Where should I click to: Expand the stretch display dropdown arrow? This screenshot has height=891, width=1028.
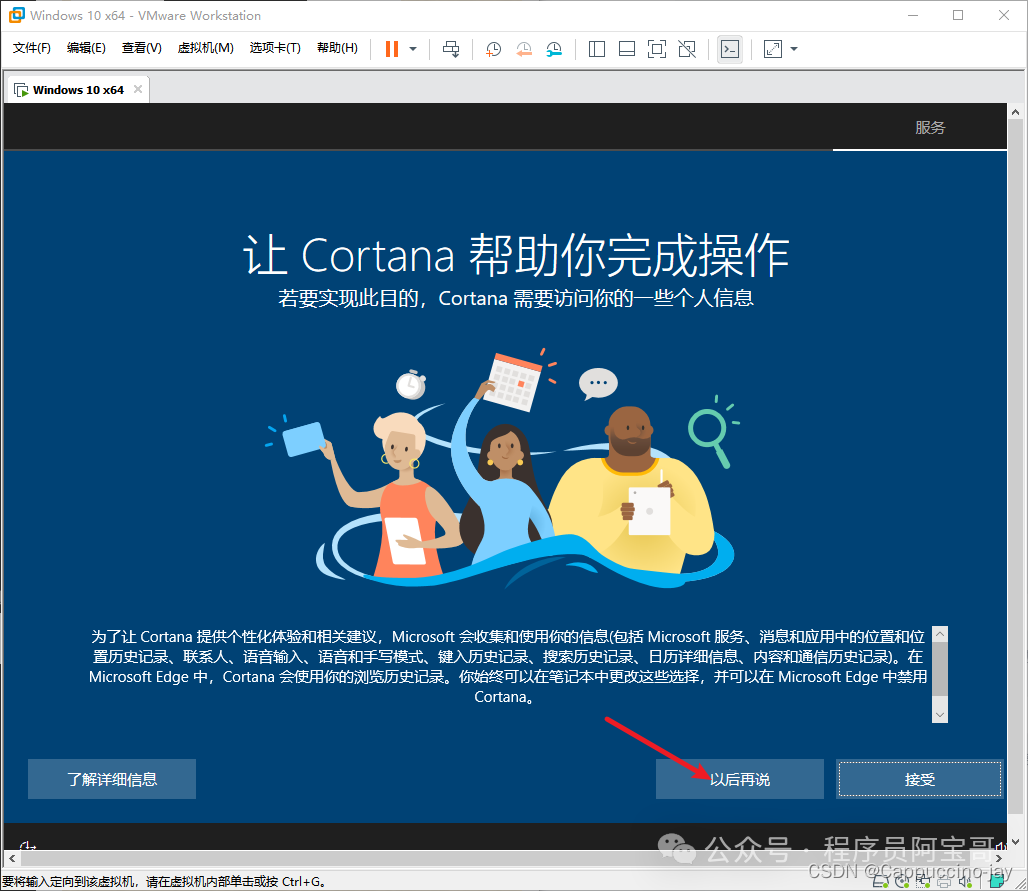(794, 49)
